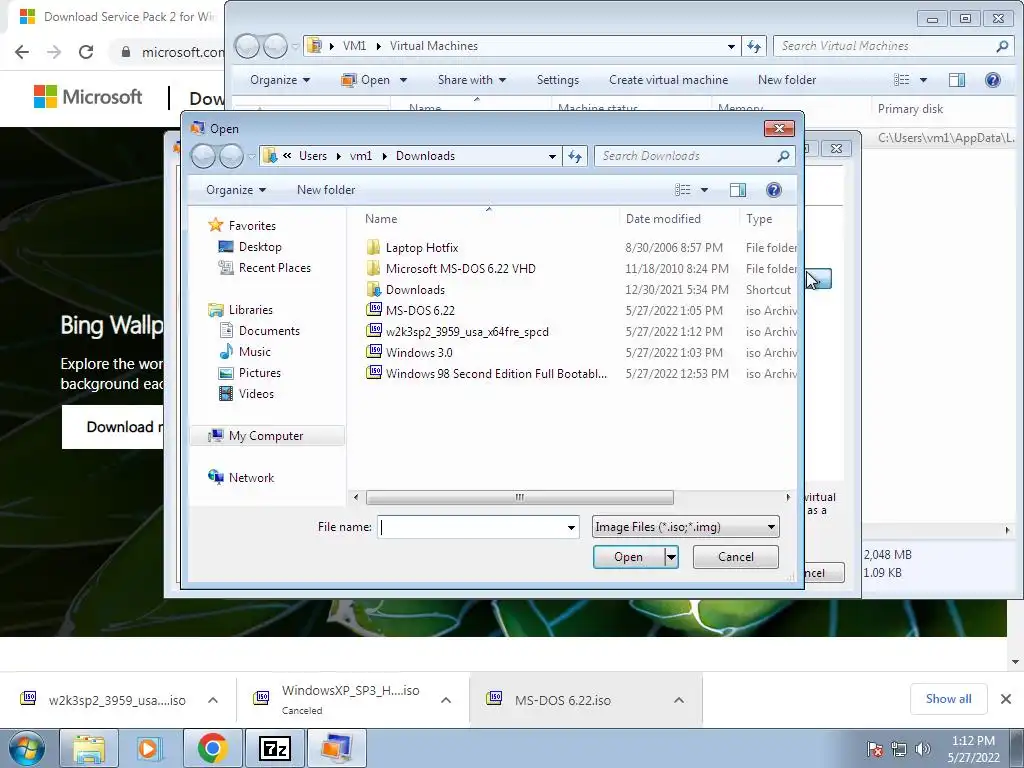Click Show all downloads
Image resolution: width=1024 pixels, height=768 pixels.
tap(948, 699)
